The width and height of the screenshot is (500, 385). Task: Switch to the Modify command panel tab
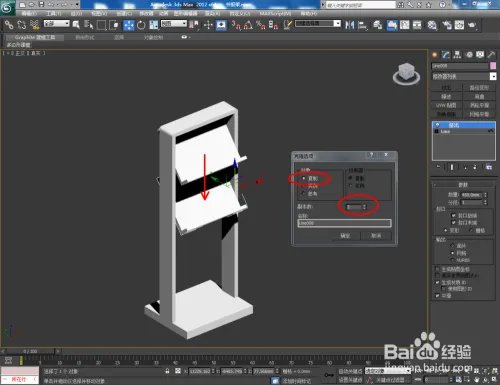click(446, 55)
